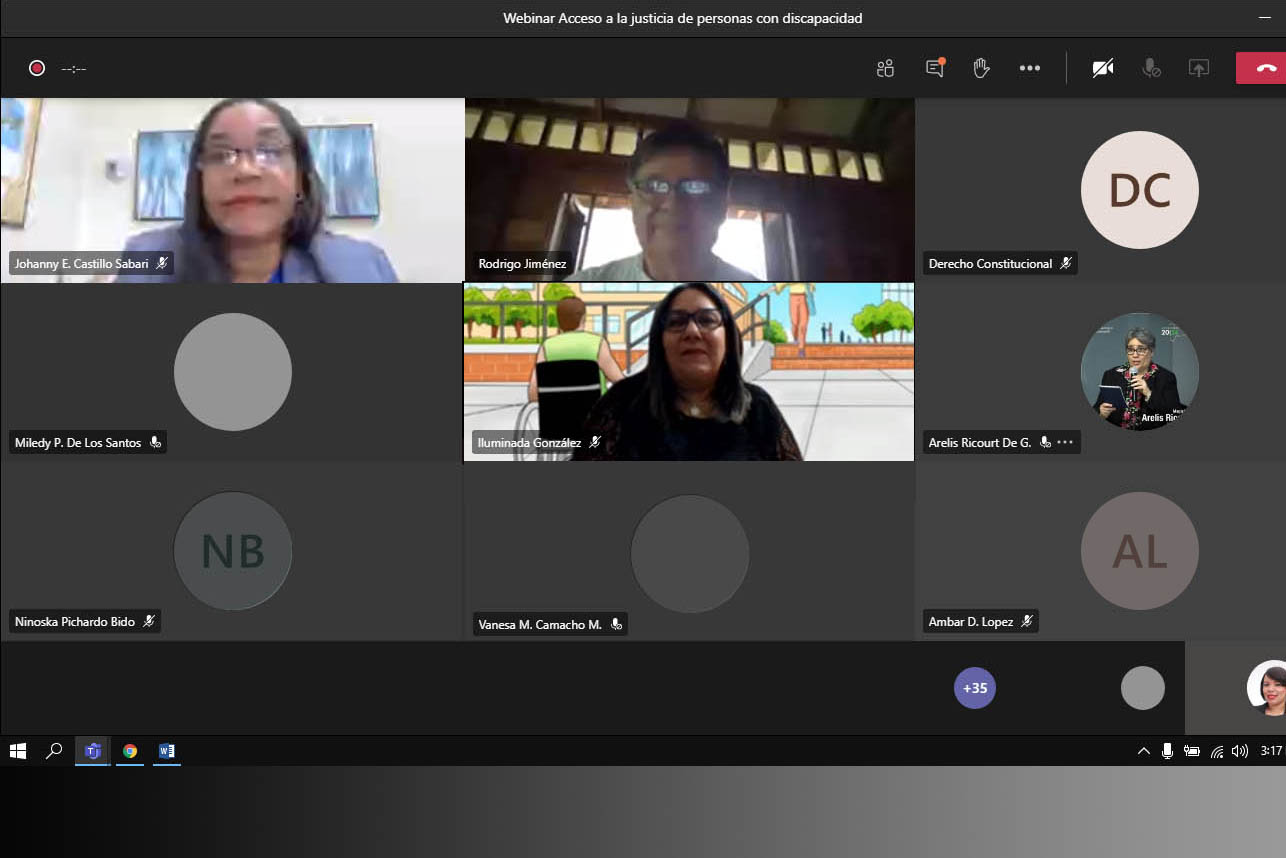1286x858 pixels.
Task: Open Microsoft Teams from the taskbar
Action: click(93, 751)
